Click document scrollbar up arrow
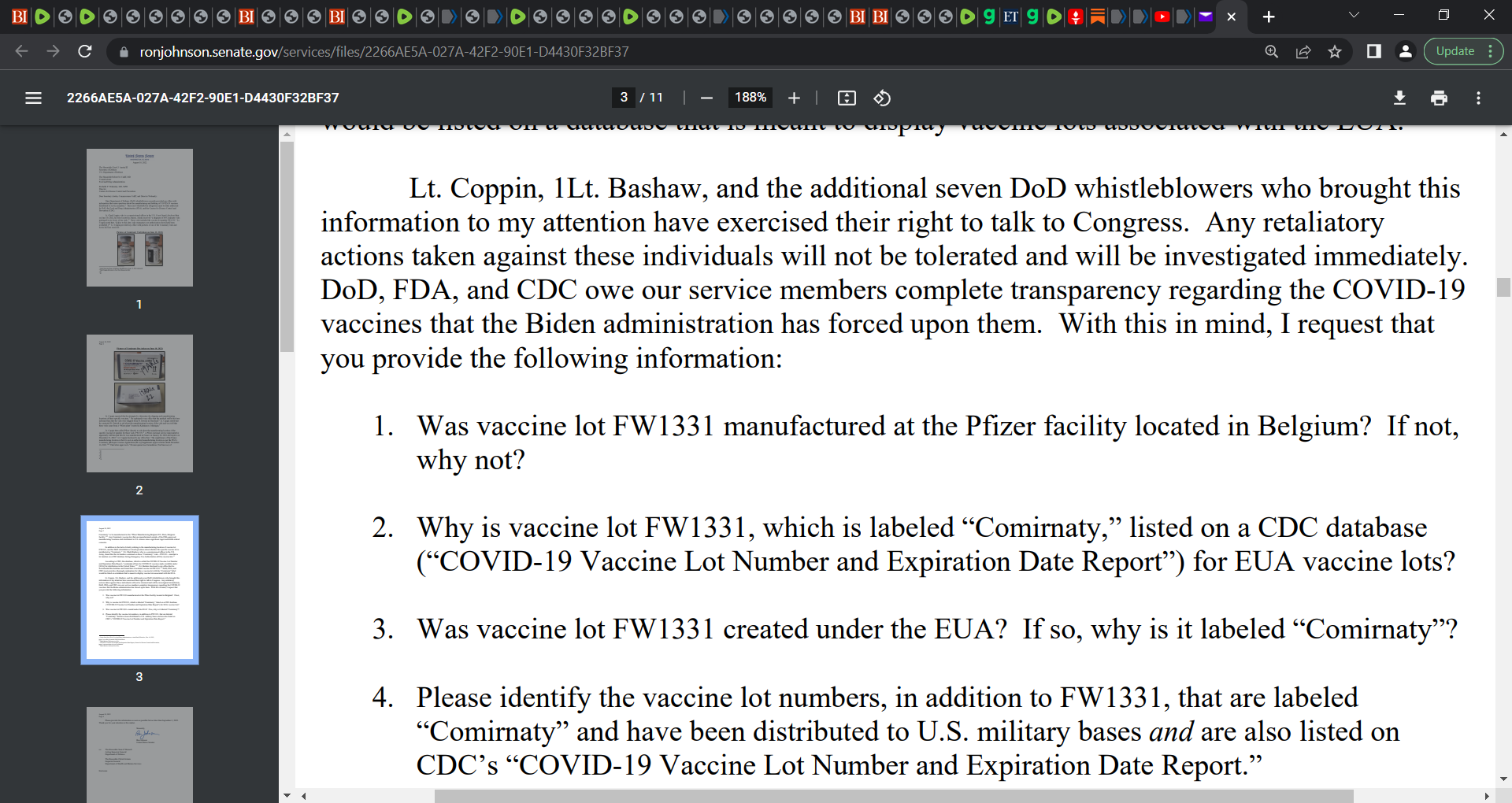Image resolution: width=1512 pixels, height=803 pixels. pyautogui.click(x=1503, y=135)
